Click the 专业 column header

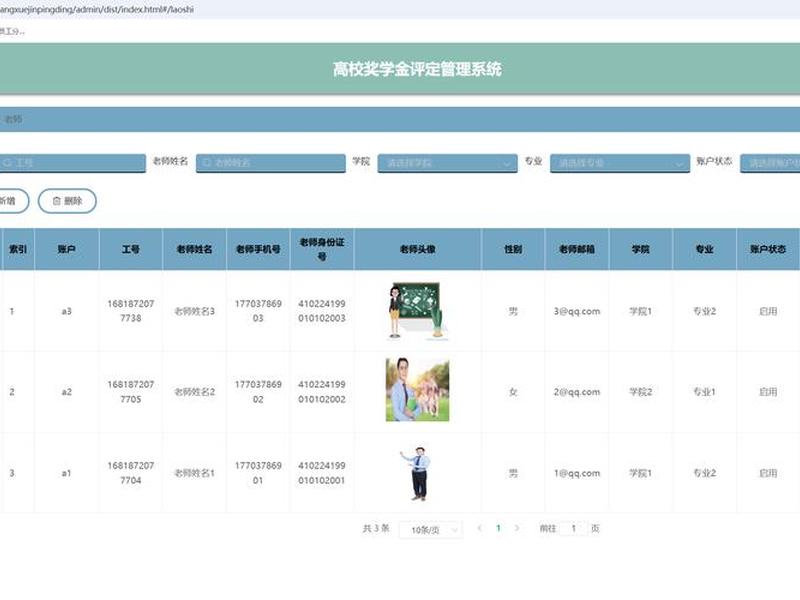point(705,249)
